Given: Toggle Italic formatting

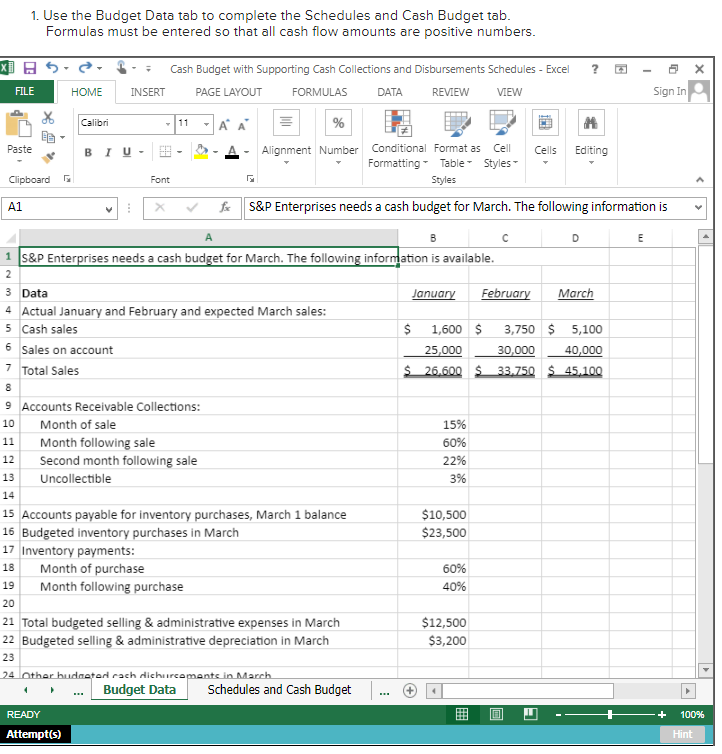Looking at the screenshot, I should tap(108, 152).
